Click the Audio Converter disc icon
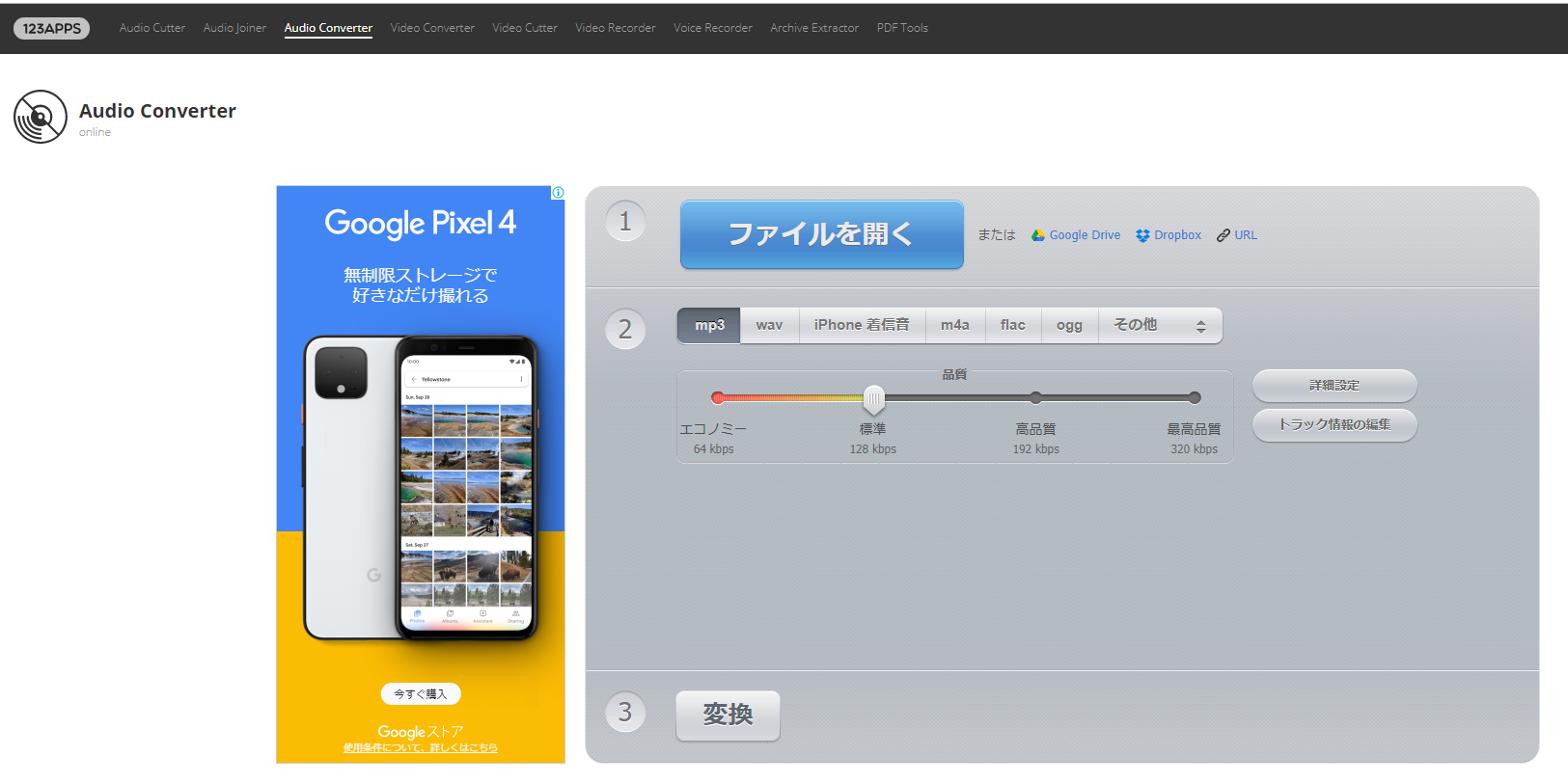The height and width of the screenshot is (784, 1568). coord(41,117)
